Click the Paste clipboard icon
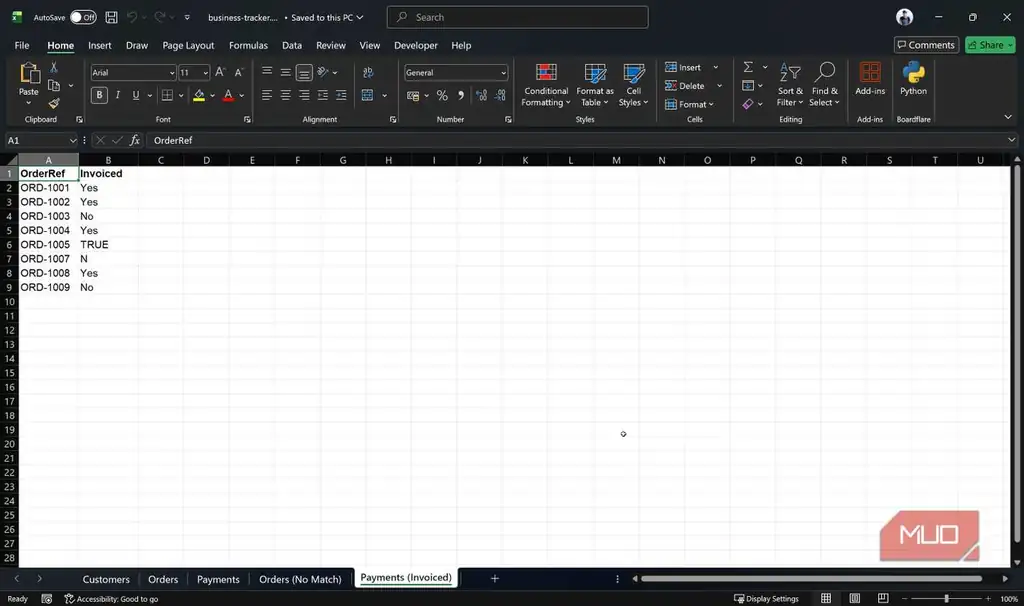The image size is (1024, 606). pyautogui.click(x=29, y=72)
